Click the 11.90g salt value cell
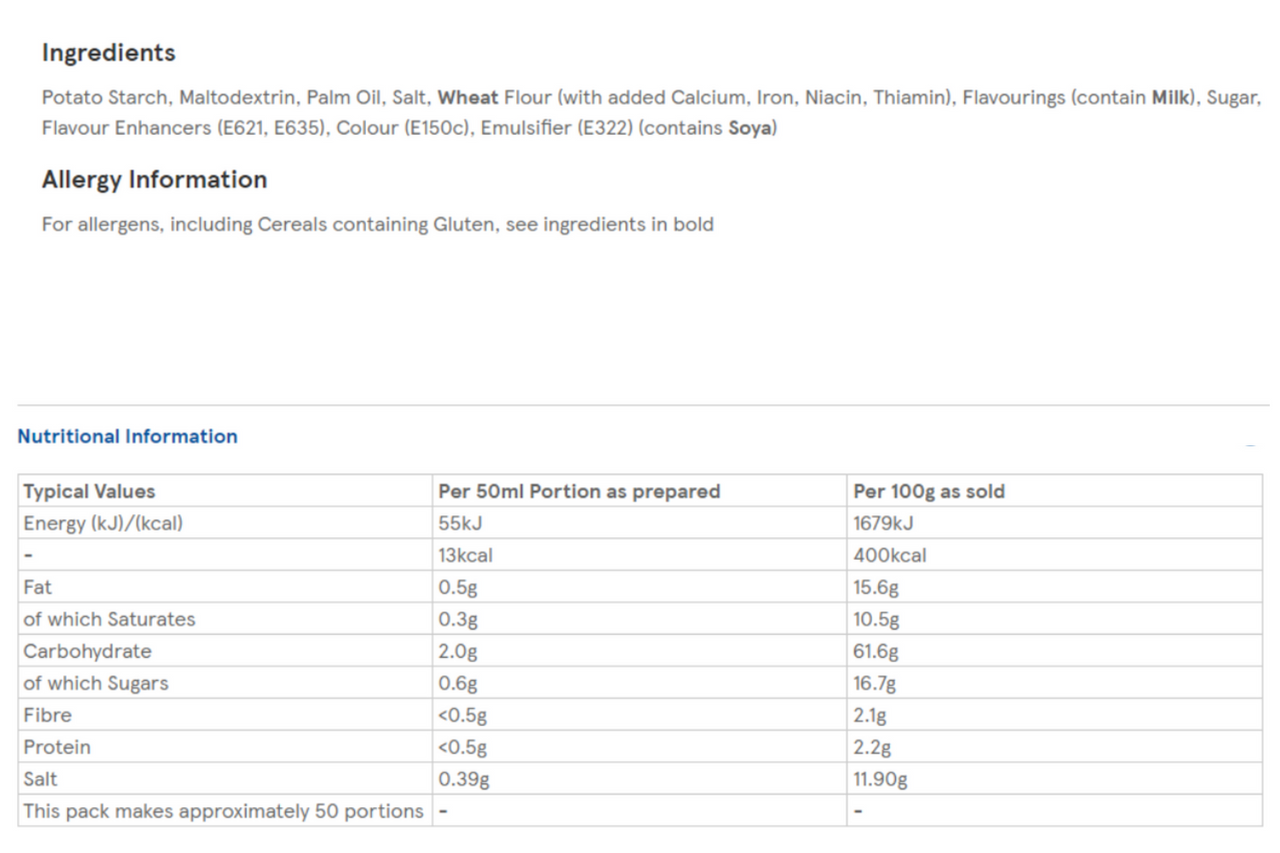Image resolution: width=1280 pixels, height=853 pixels. 880,779
